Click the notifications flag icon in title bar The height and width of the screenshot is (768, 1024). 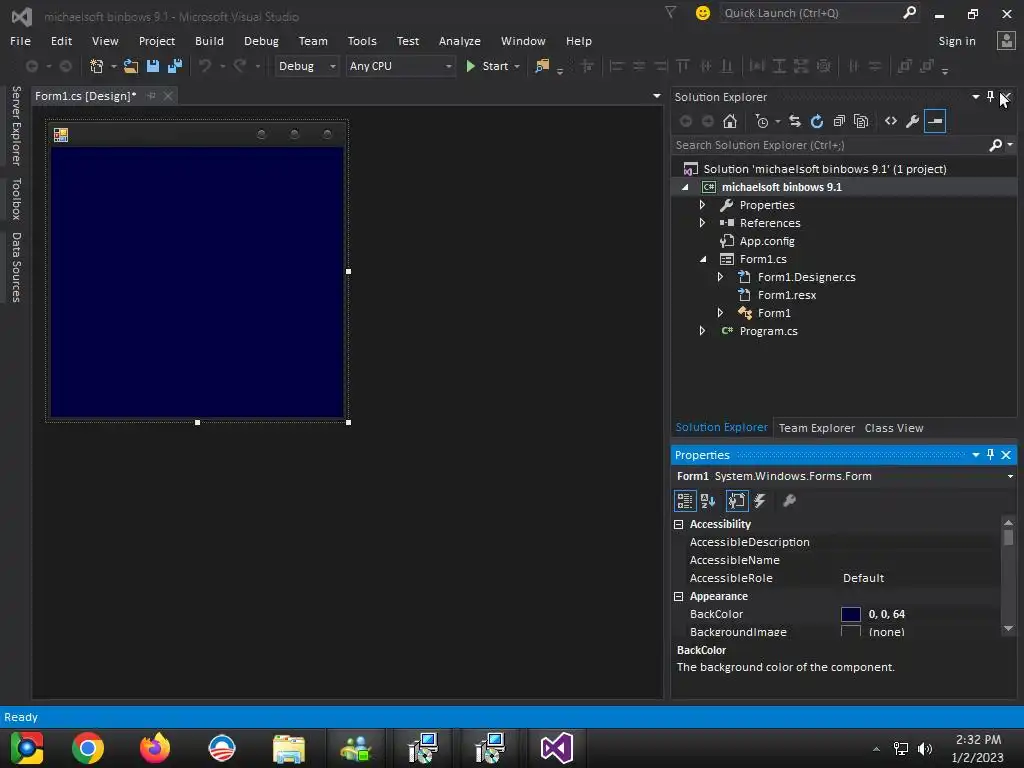click(671, 12)
